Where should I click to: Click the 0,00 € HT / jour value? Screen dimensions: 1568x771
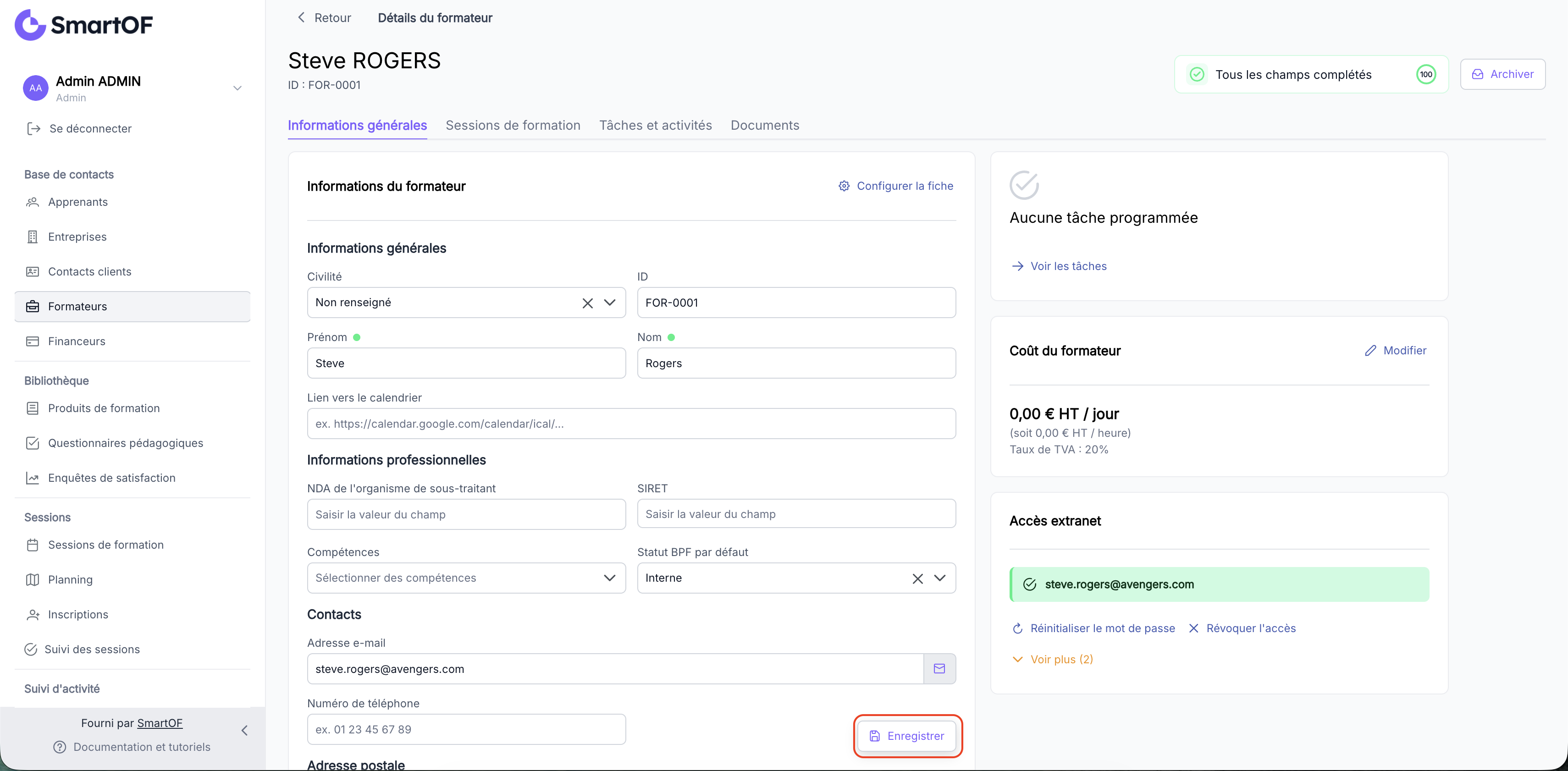pos(1064,414)
